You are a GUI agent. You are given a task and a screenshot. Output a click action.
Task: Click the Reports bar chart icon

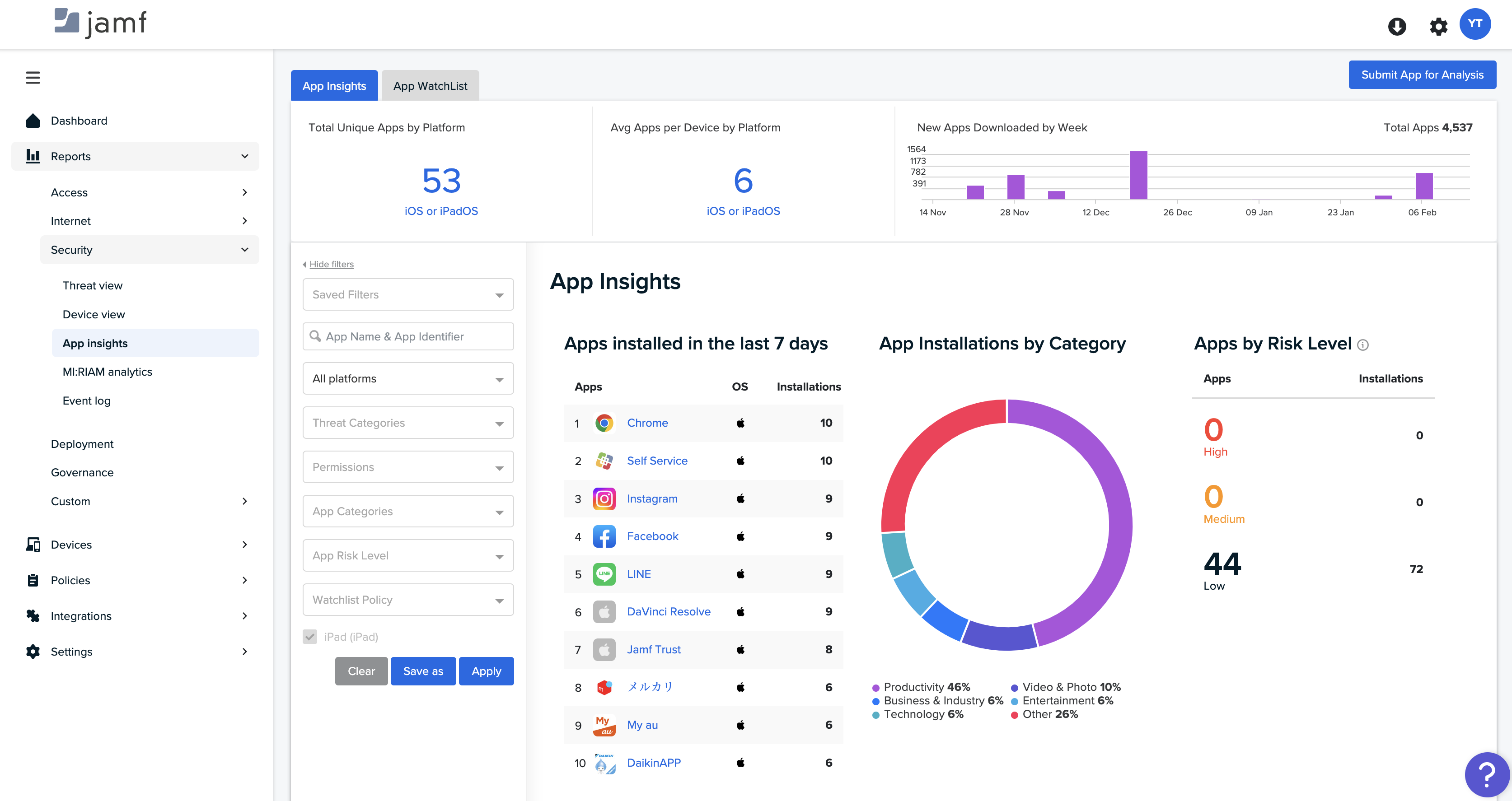tap(33, 156)
